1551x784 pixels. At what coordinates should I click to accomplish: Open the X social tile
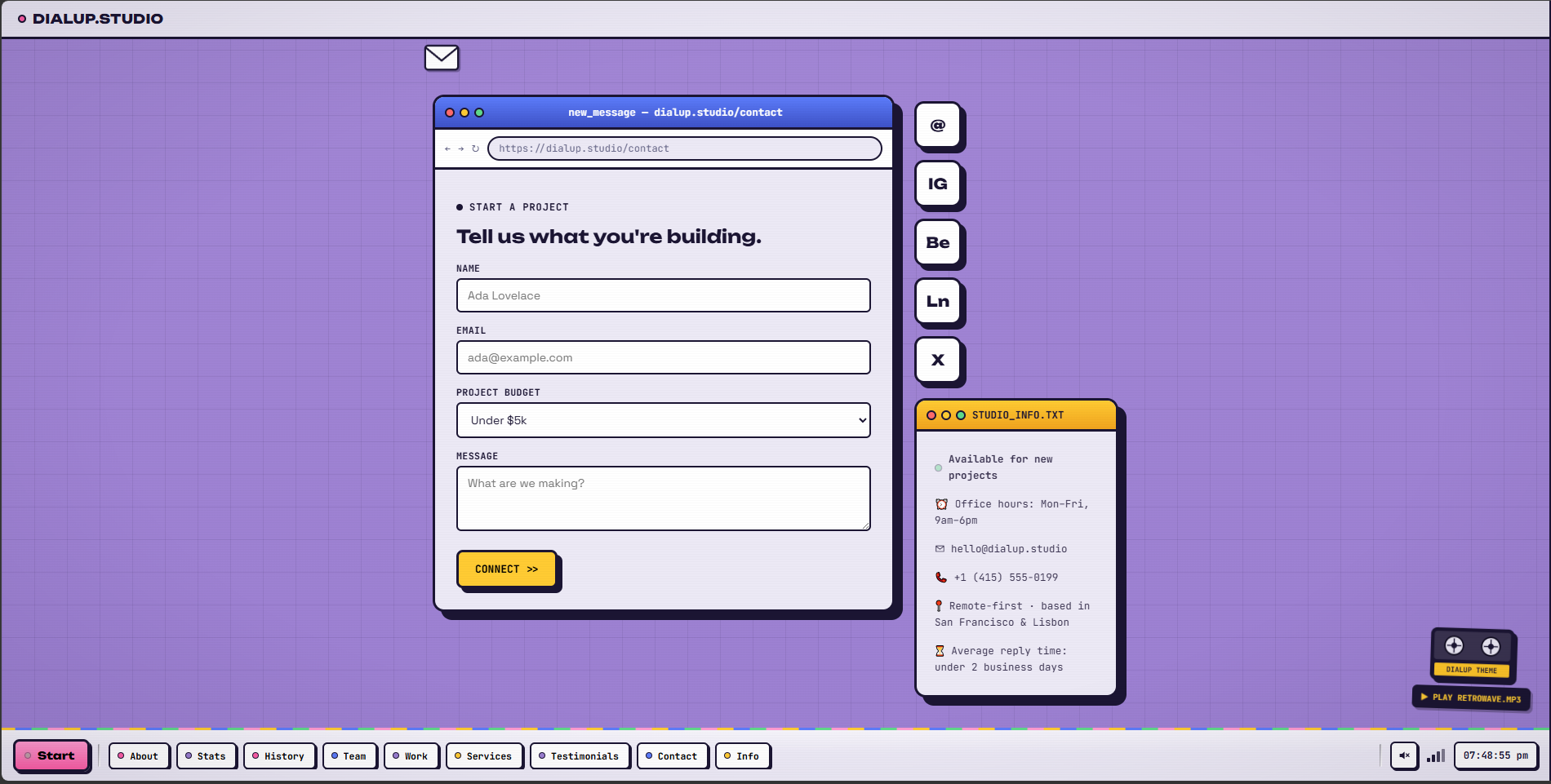(938, 360)
